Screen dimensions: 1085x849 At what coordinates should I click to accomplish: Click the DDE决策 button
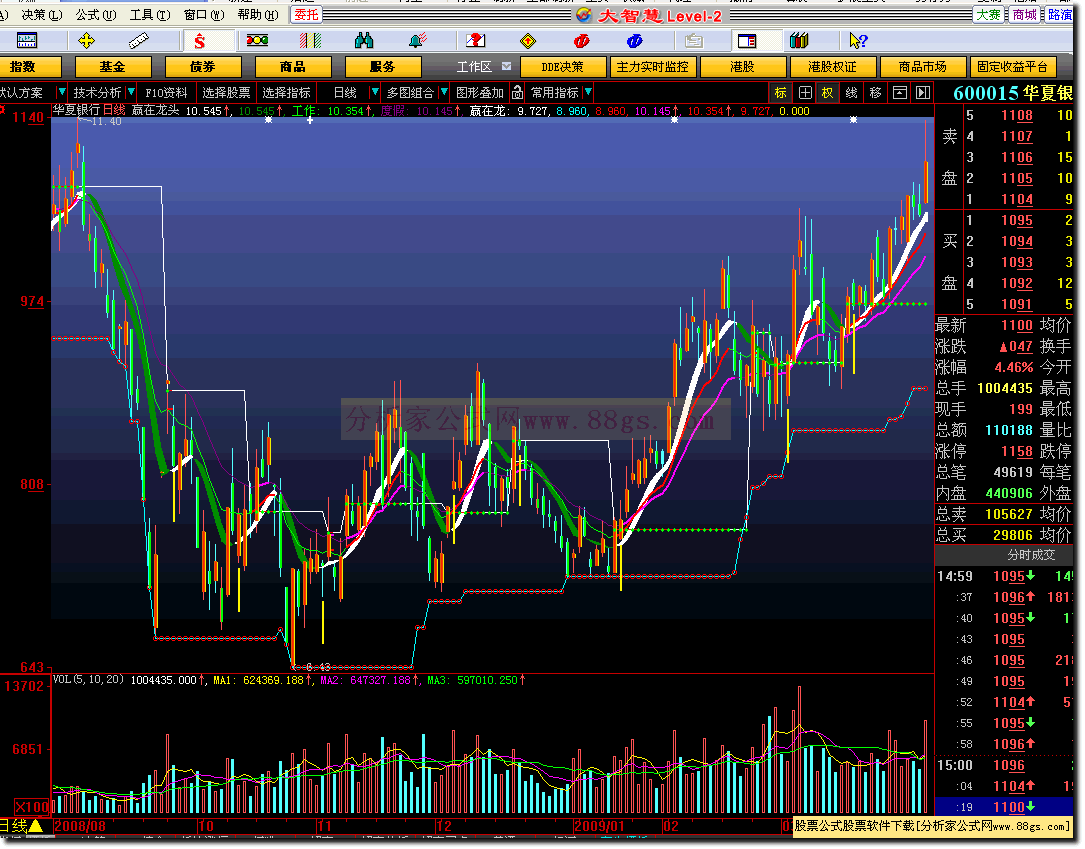563,67
